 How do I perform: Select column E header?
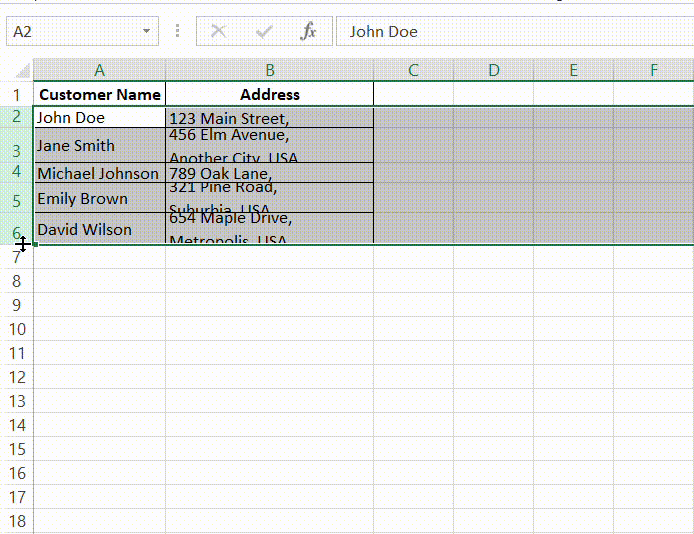pos(574,70)
